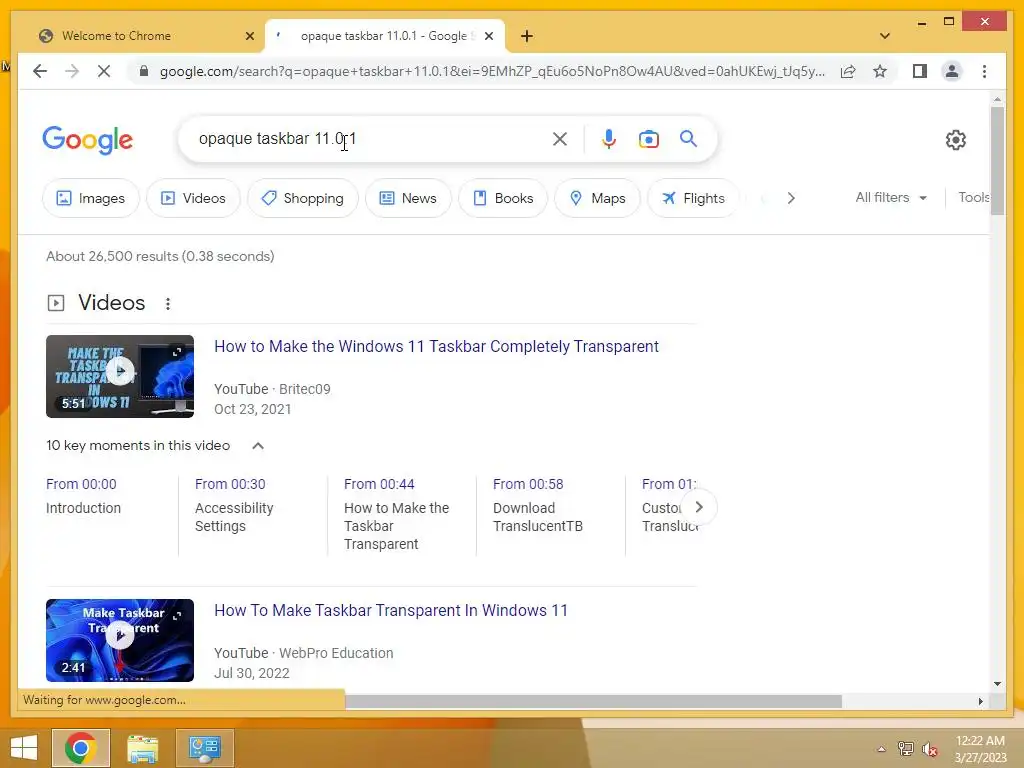Screen dimensions: 1024x768
Task: Start voice search with the microphone
Action: click(x=609, y=138)
